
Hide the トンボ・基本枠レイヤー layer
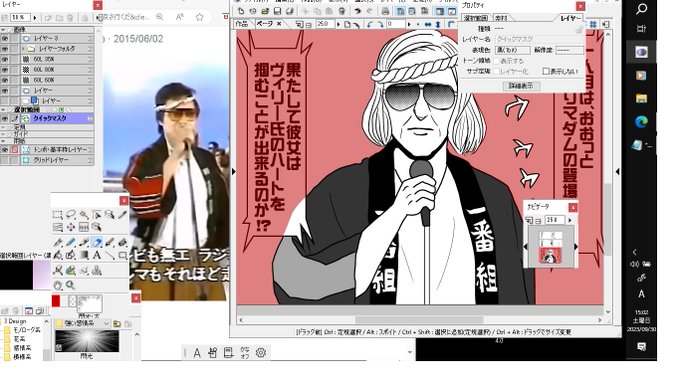5,150
